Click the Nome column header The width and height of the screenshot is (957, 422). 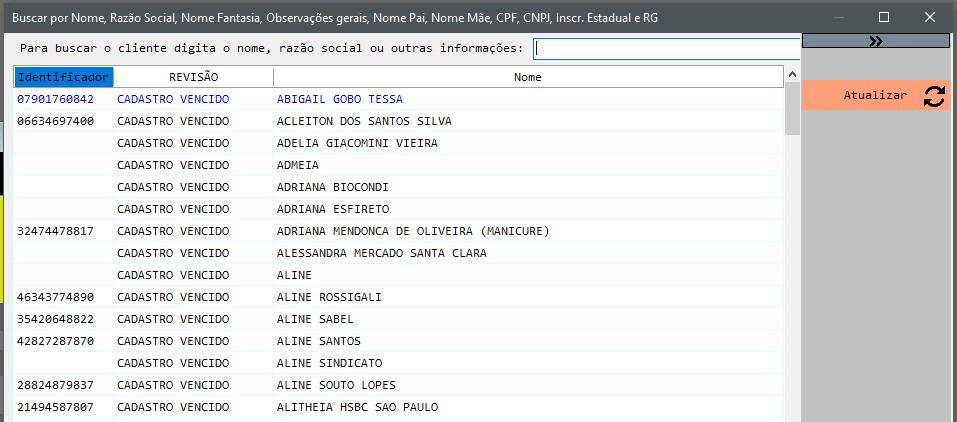pos(527,77)
